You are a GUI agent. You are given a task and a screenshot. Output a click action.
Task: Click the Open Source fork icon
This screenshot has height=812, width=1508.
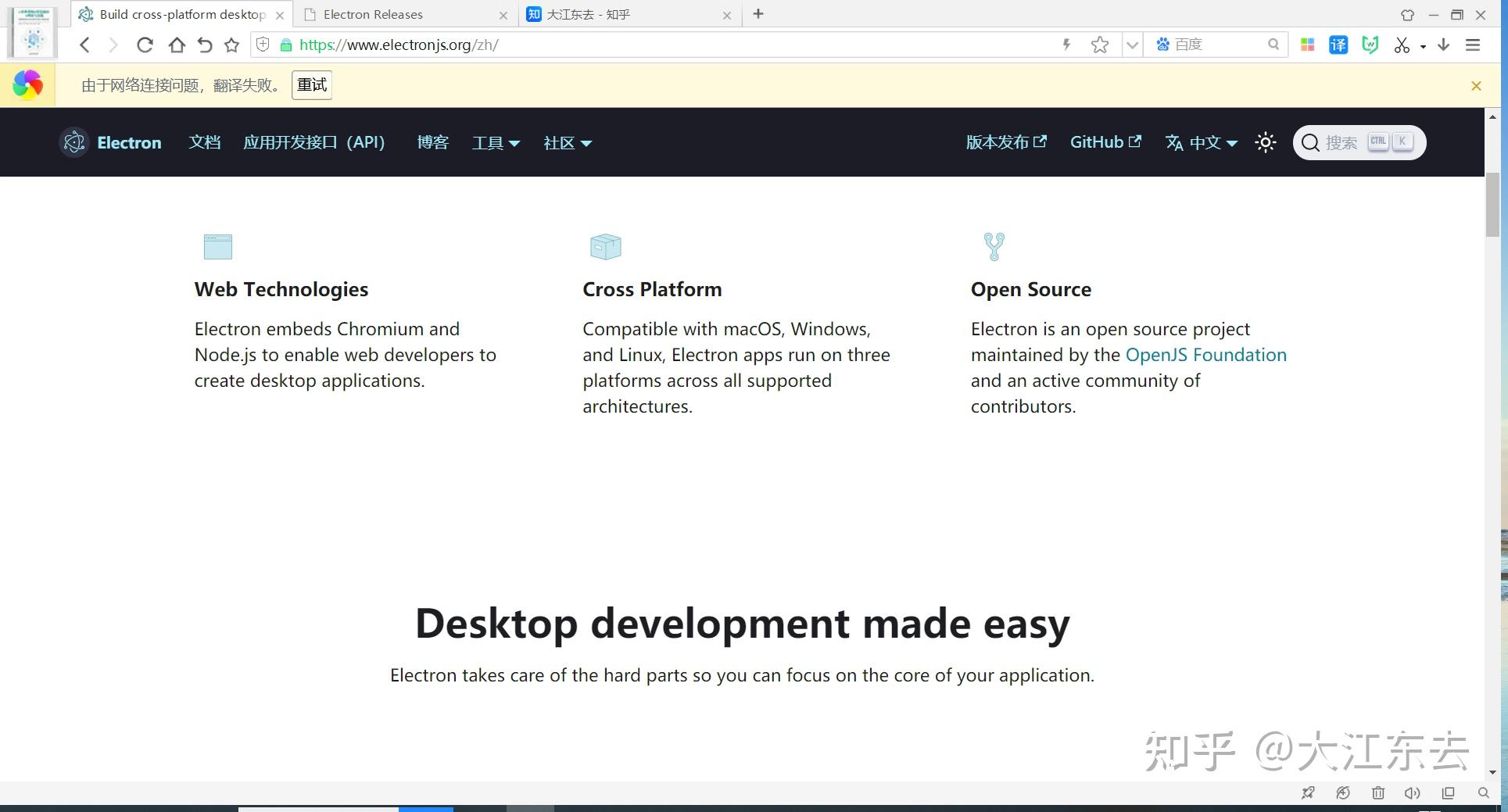click(x=994, y=246)
